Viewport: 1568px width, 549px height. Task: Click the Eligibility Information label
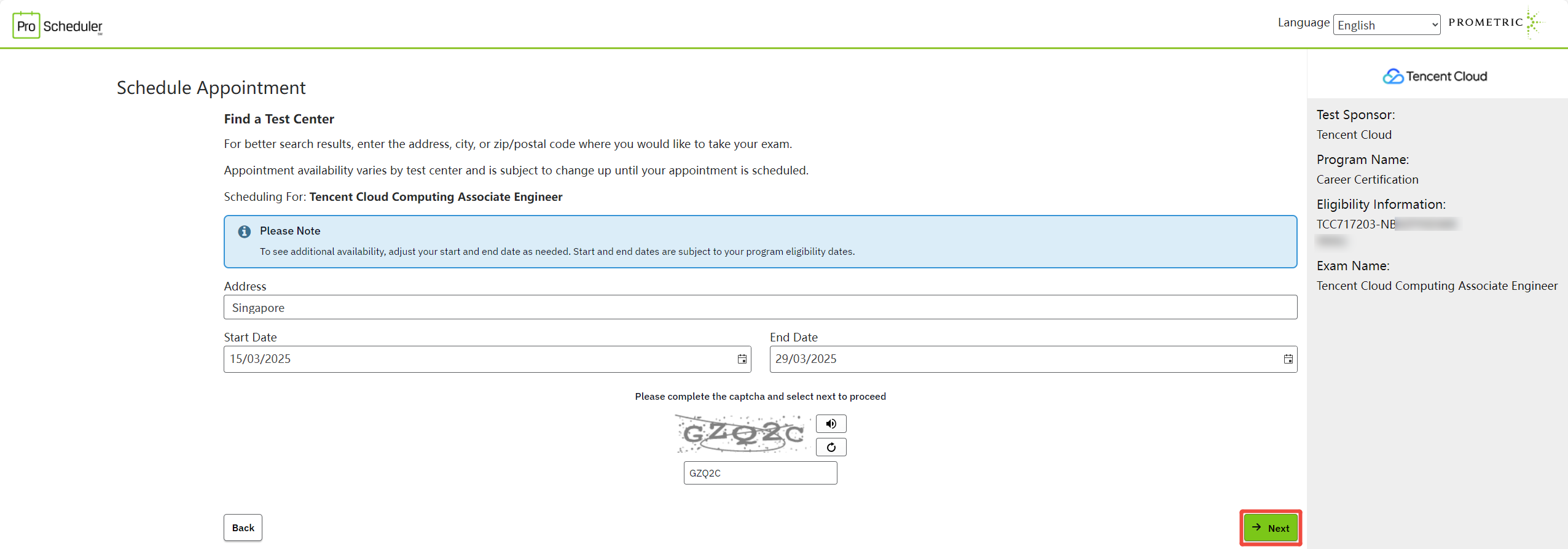[x=1381, y=204]
